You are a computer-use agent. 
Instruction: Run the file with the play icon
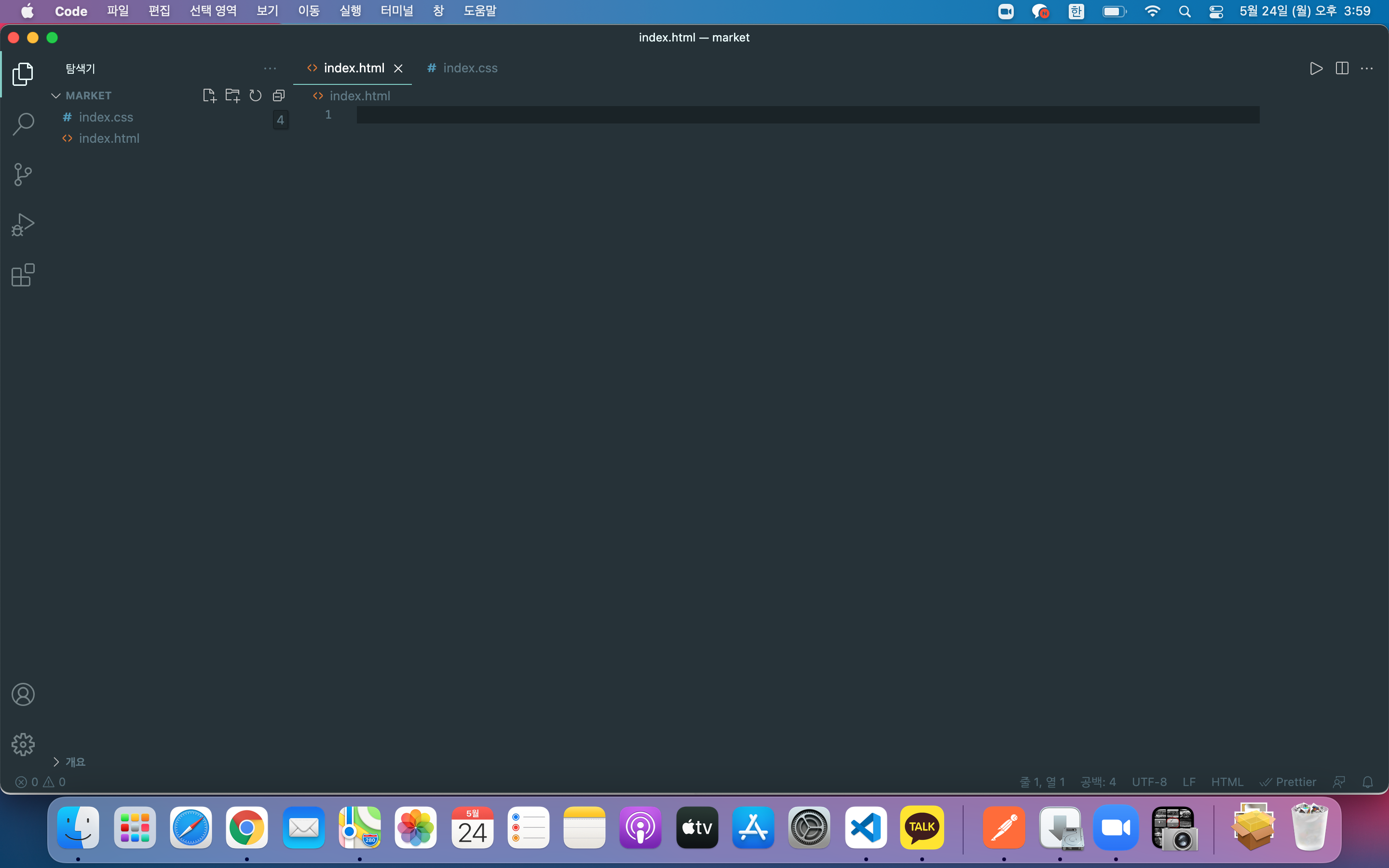[x=1316, y=68]
